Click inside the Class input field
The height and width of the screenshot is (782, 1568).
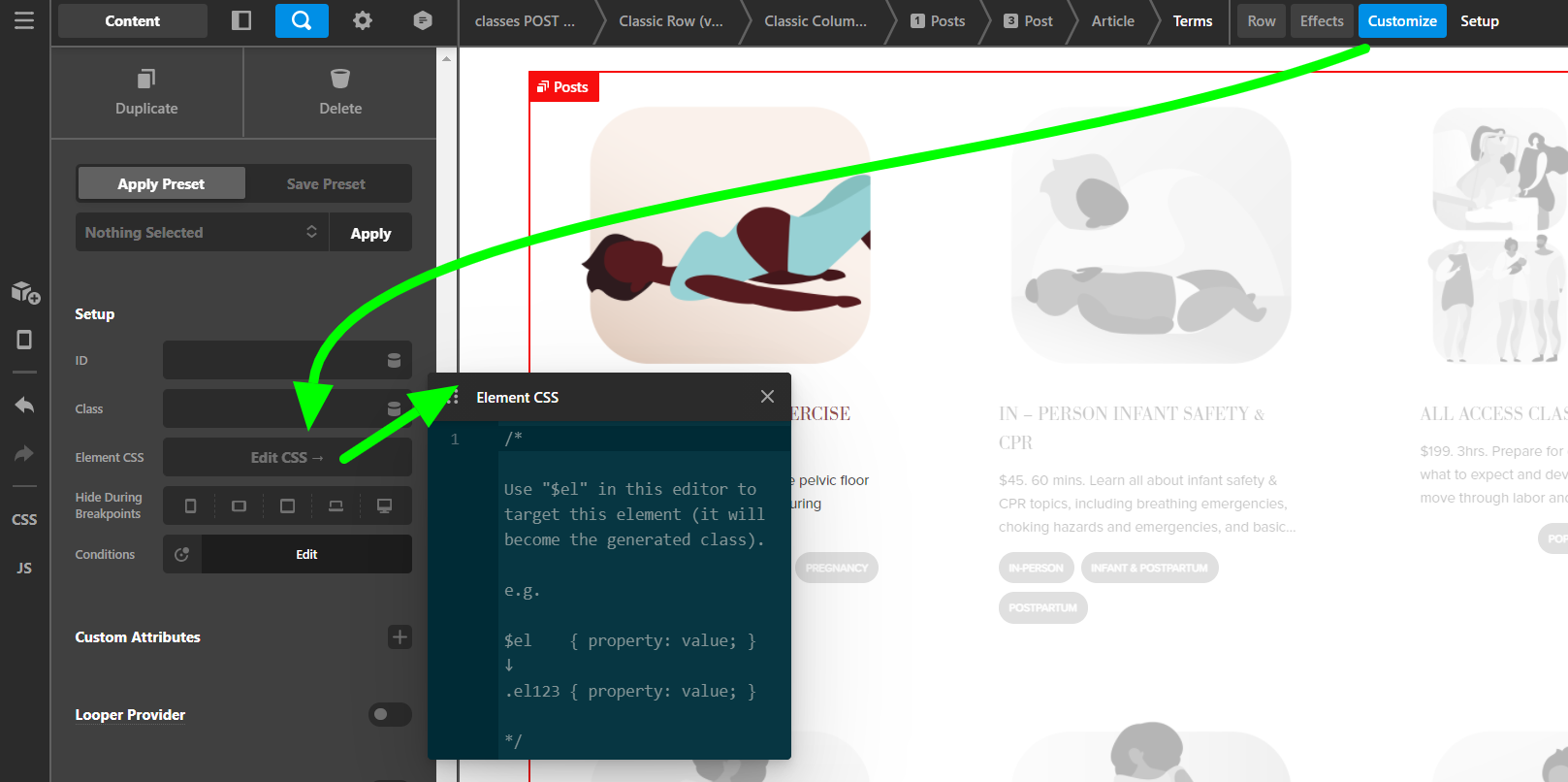(272, 409)
